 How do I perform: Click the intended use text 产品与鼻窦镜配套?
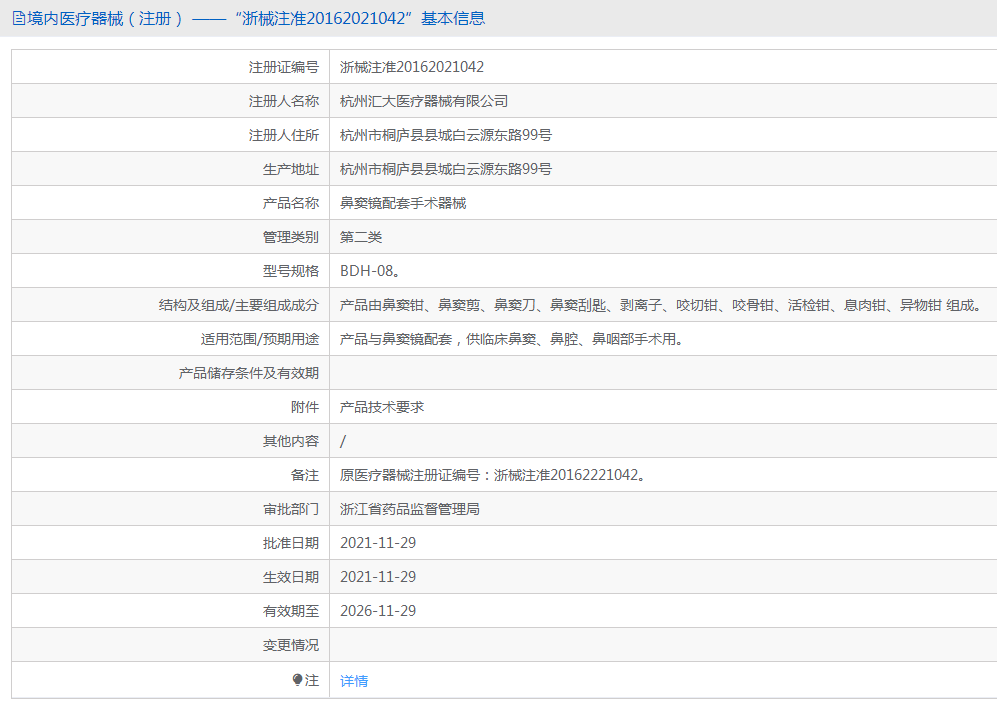click(x=512, y=339)
